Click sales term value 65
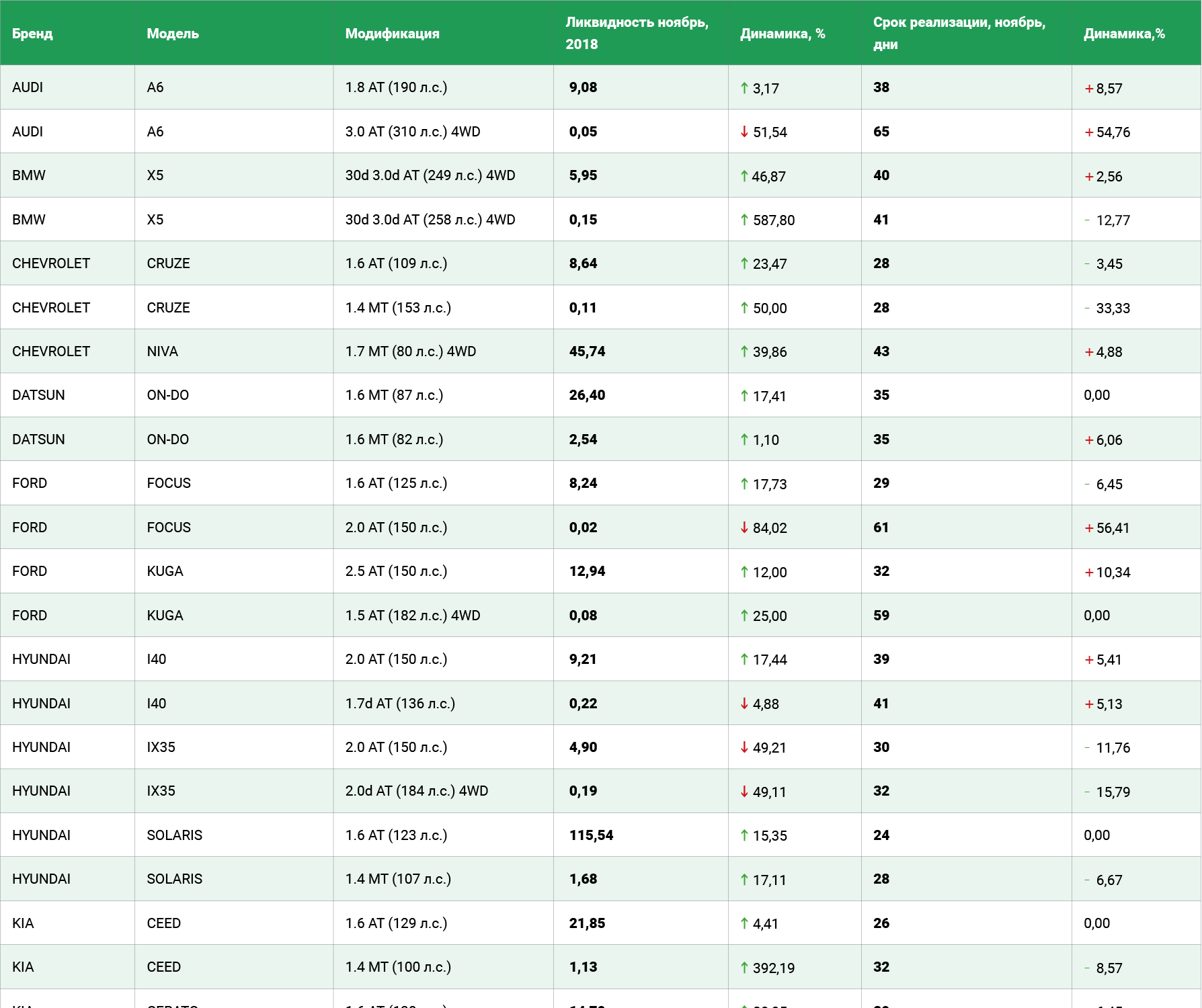 (x=881, y=132)
